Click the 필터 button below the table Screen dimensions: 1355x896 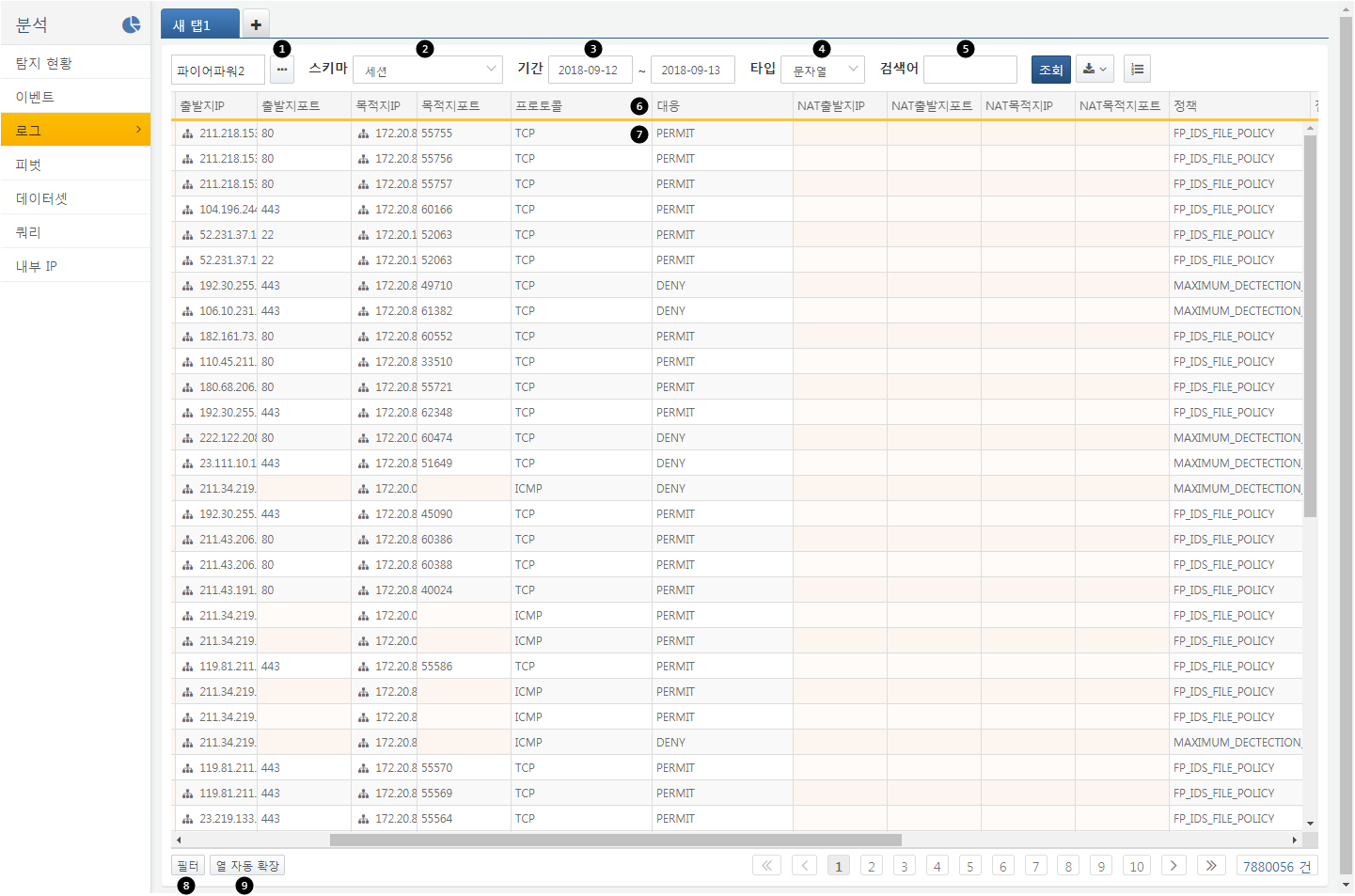pos(188,866)
